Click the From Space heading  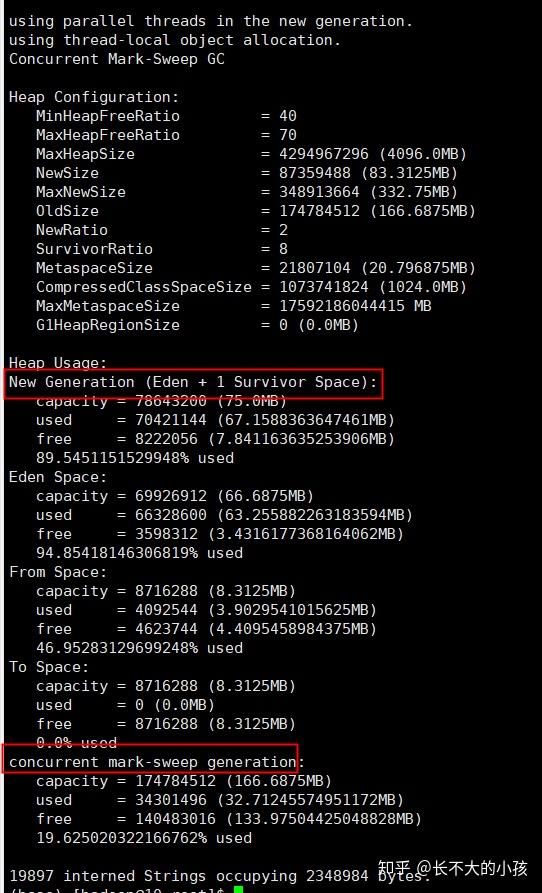[x=58, y=572]
